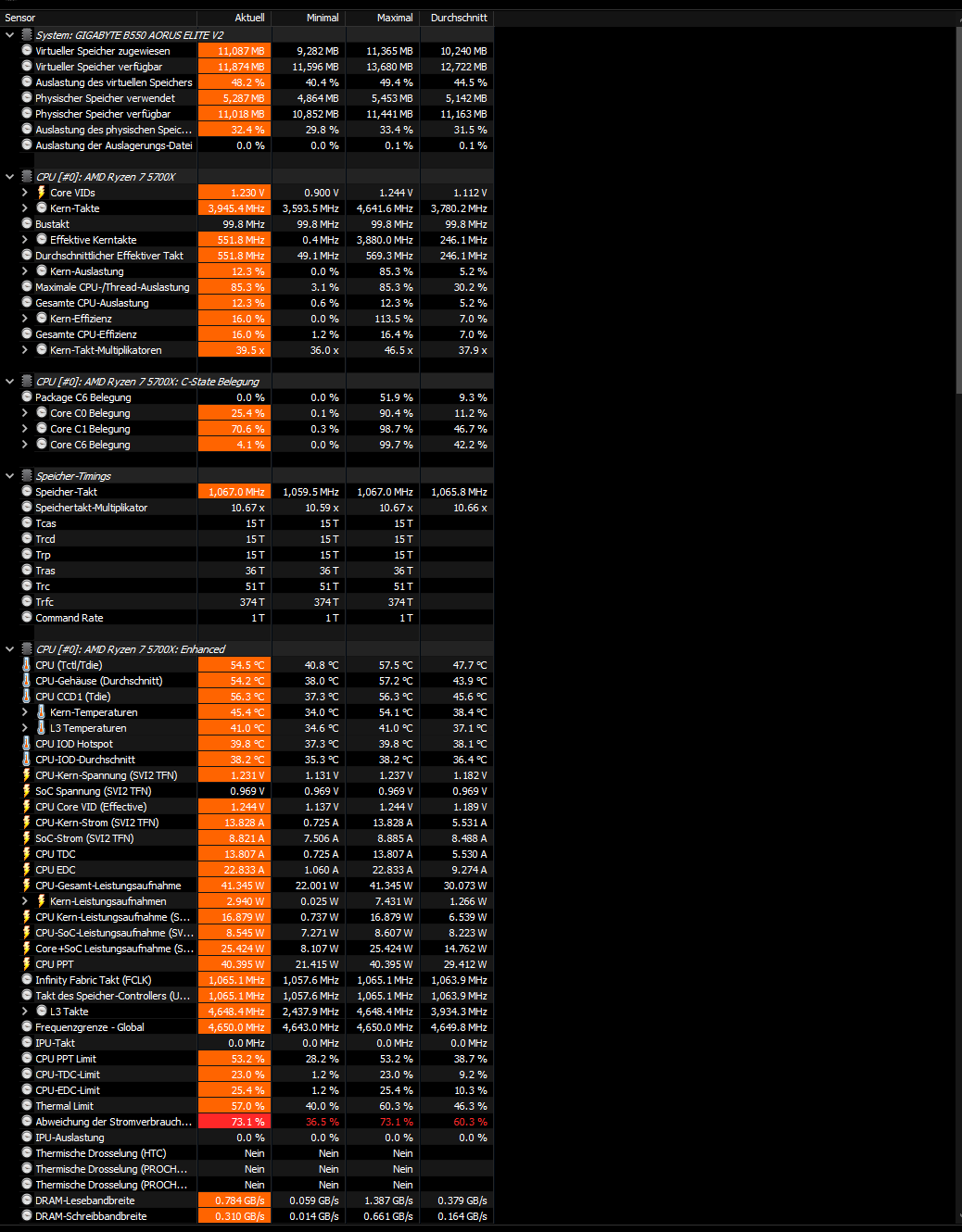
Task: Collapse the AMD Ryzen 7 5700X: Enhanced group
Action: coord(10,649)
